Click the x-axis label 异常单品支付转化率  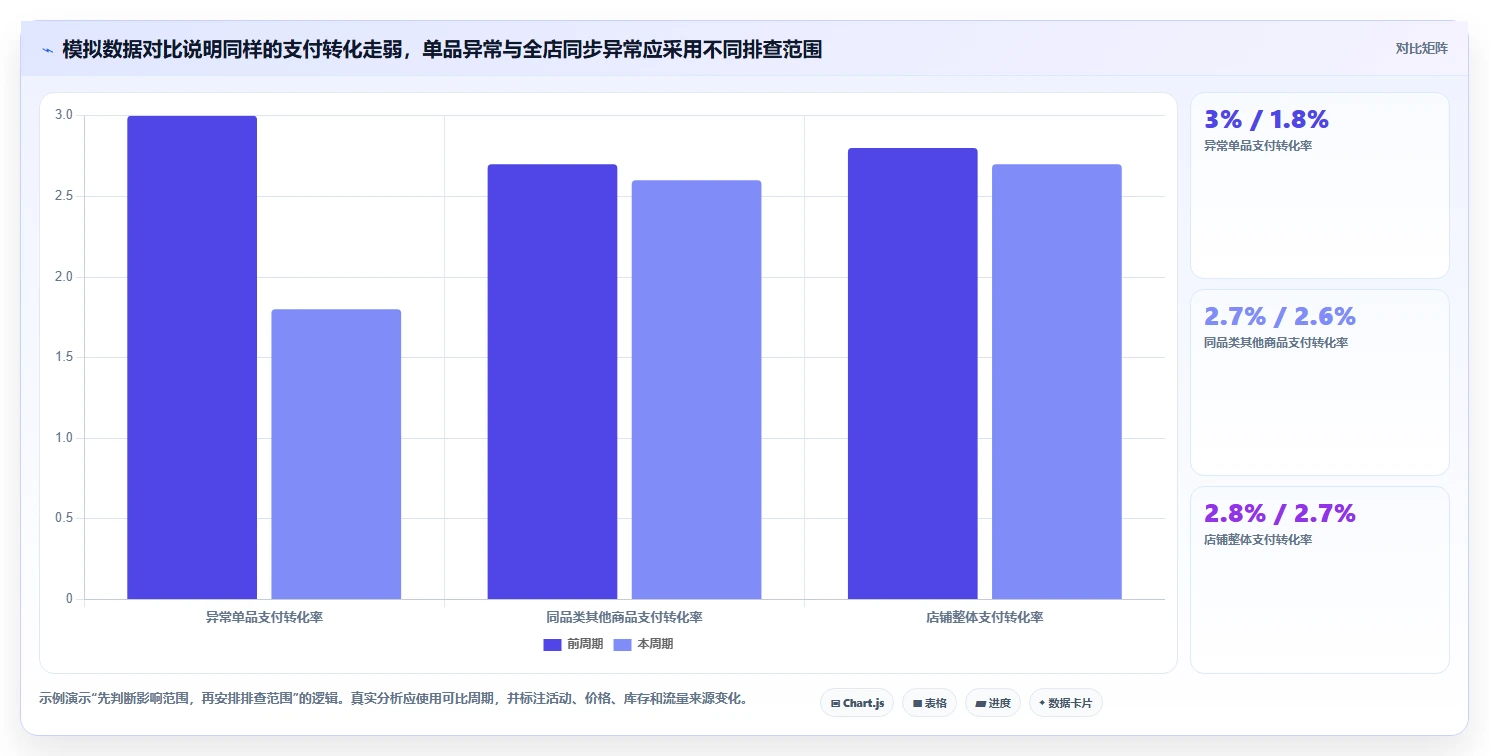point(264,617)
